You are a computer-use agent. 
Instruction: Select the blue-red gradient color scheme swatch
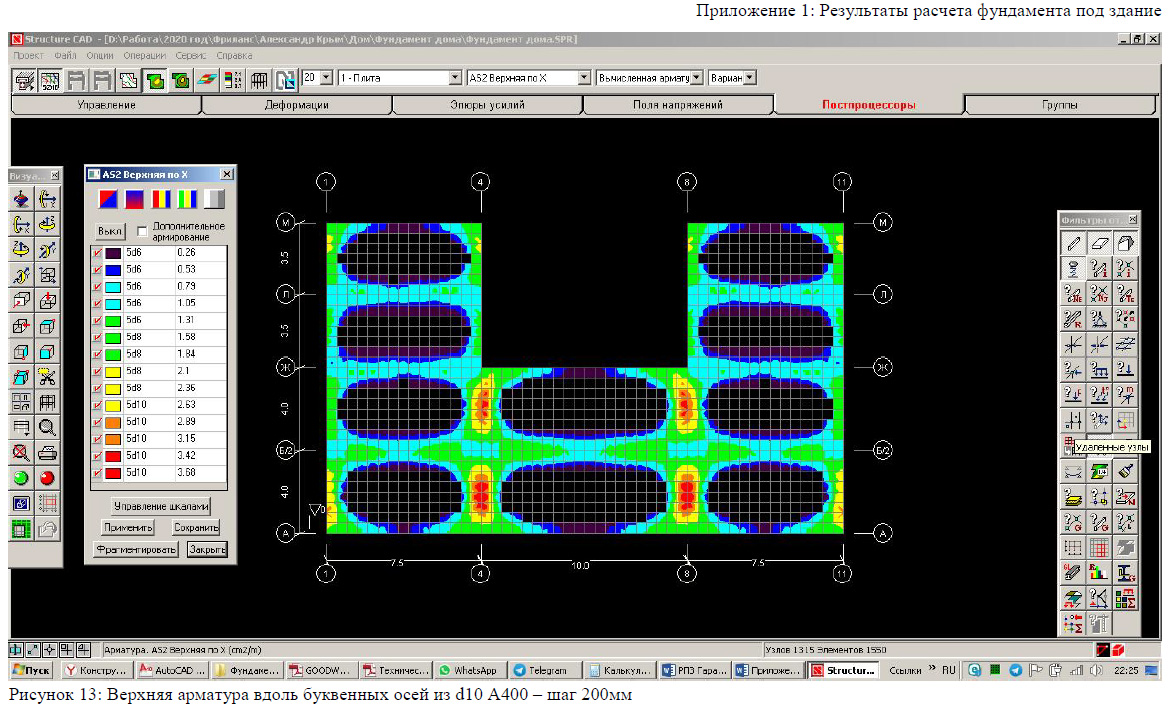135,199
